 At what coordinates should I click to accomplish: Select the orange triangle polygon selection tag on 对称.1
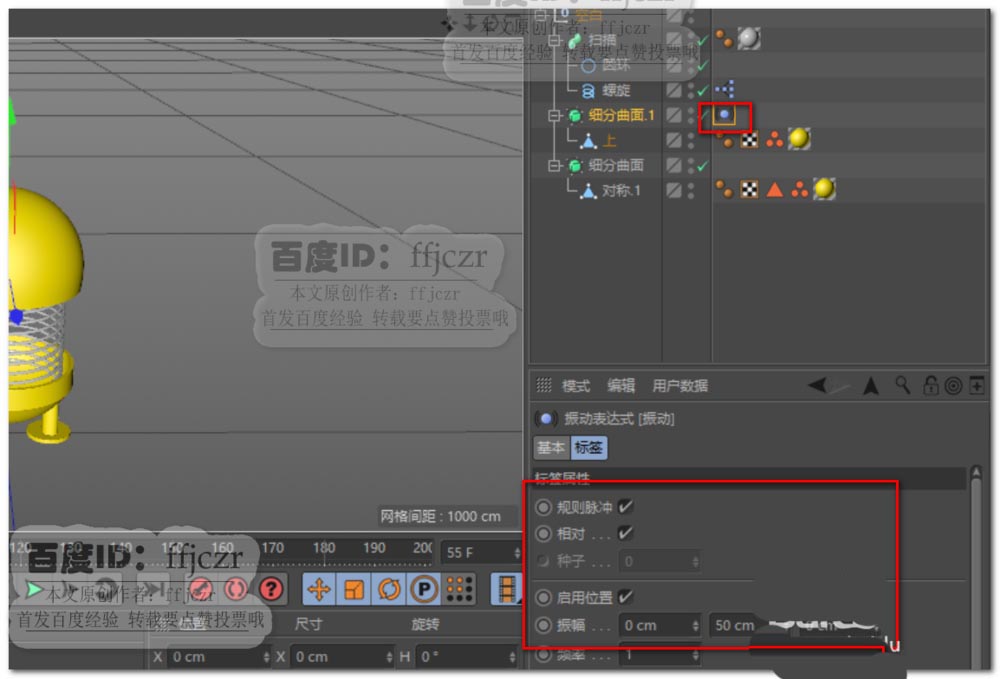[774, 189]
